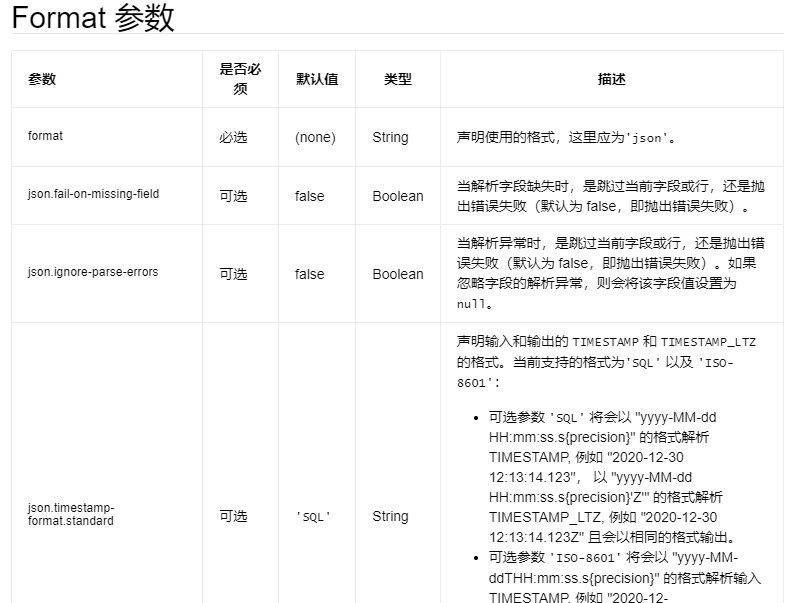Screen dimensions: 785x603
Task: Click the 'Format 参数' page heading
Action: 93,18
